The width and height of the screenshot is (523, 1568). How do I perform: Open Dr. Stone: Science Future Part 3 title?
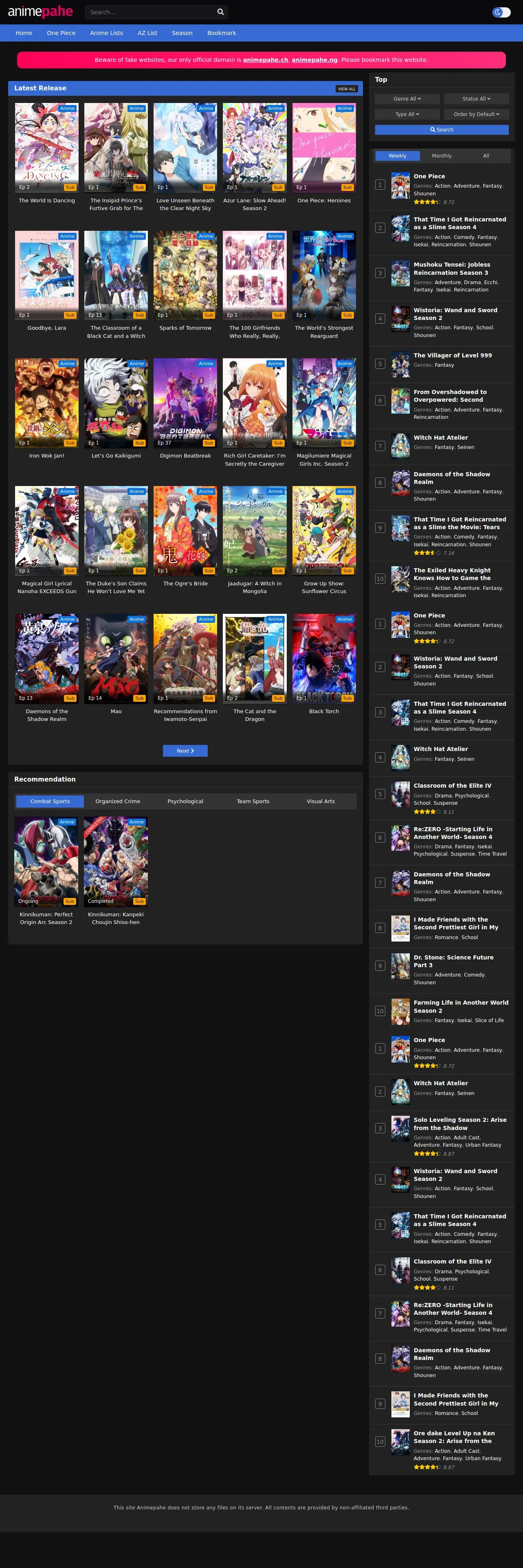[454, 961]
